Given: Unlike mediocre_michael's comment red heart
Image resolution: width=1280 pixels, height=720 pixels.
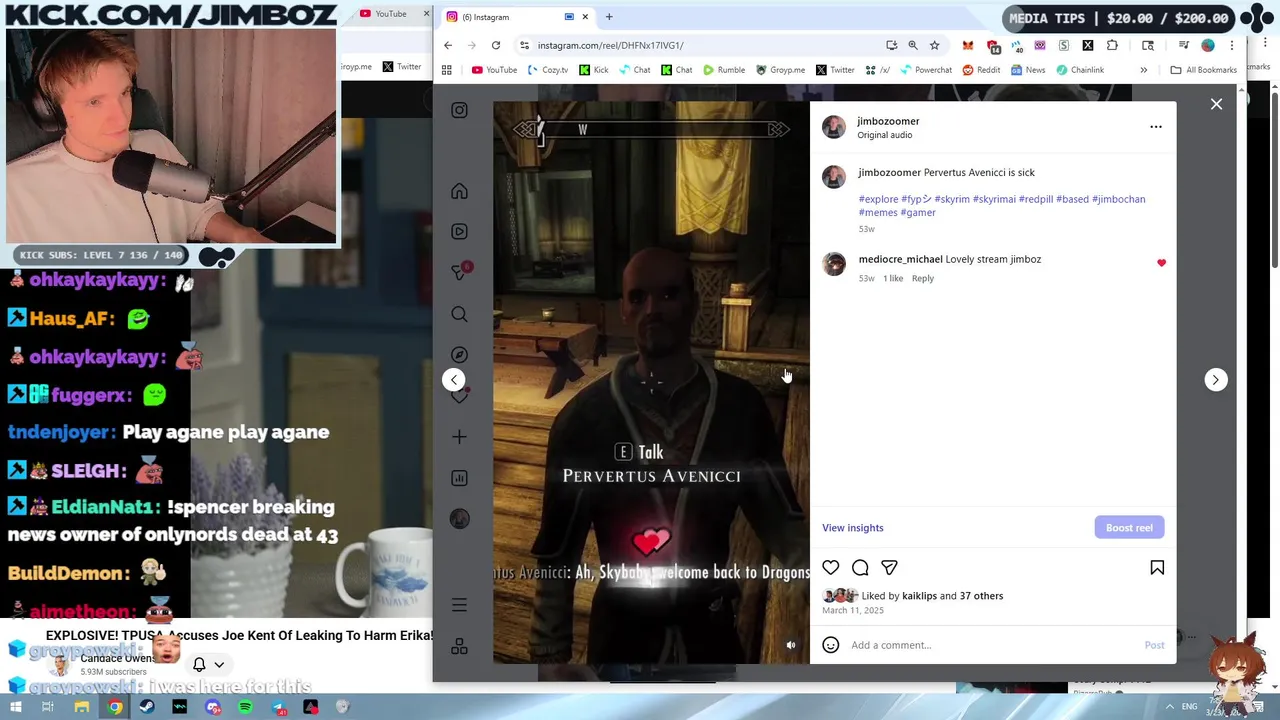Looking at the screenshot, I should coord(1161,263).
